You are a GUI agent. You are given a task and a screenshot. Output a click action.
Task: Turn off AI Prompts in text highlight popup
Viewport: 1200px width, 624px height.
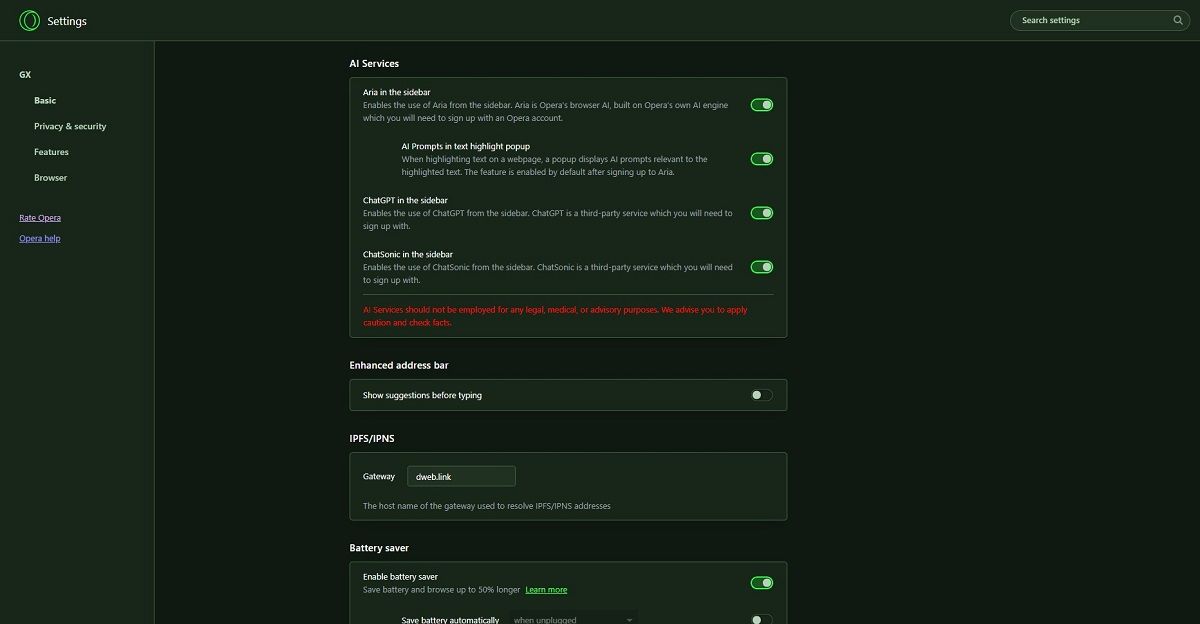[x=761, y=158]
